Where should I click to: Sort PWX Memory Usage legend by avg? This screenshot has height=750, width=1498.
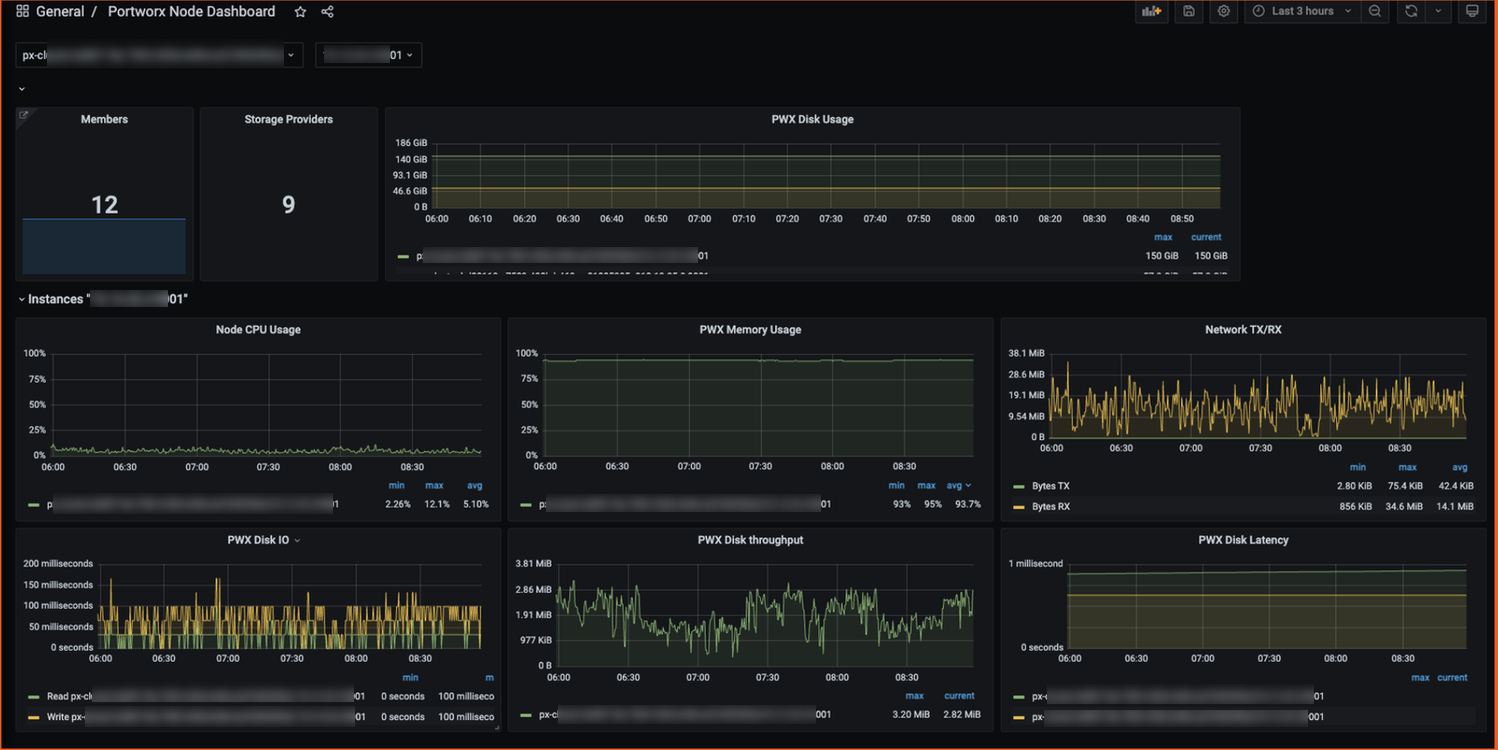point(958,485)
